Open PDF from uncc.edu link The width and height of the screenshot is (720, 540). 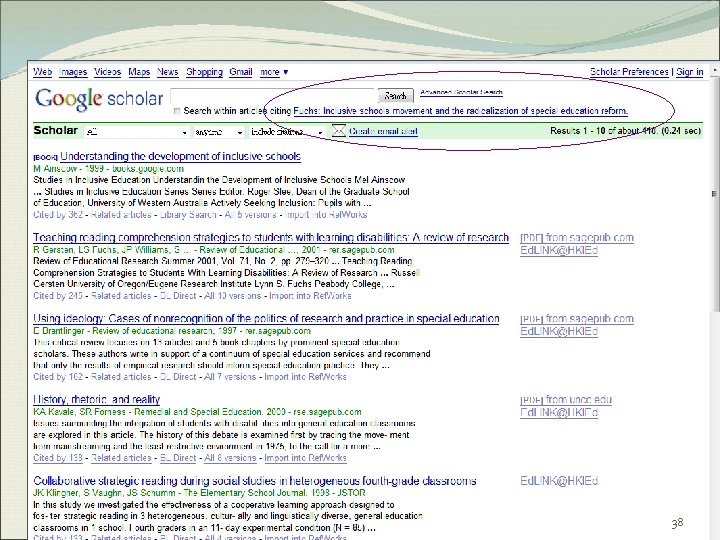click(566, 400)
